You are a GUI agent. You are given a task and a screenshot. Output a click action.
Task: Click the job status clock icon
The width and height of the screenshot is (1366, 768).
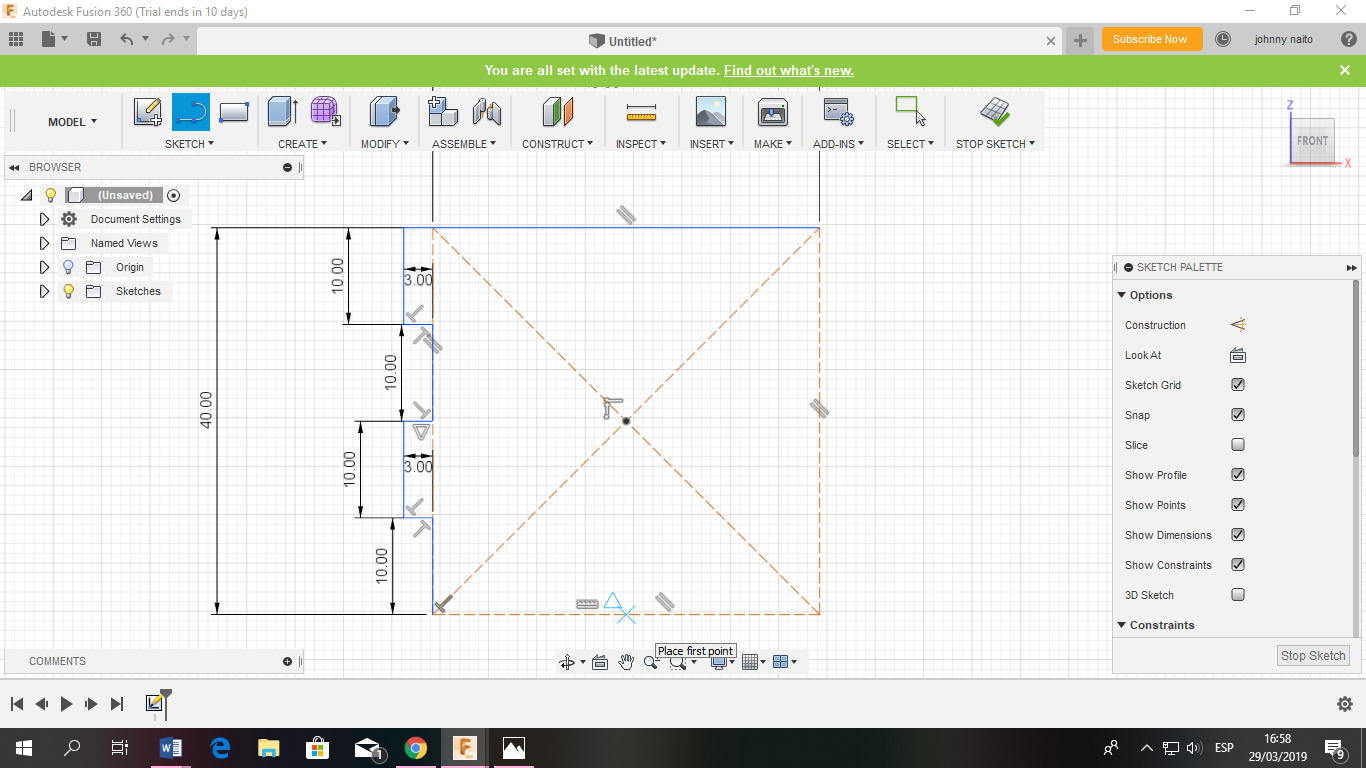pos(1223,40)
